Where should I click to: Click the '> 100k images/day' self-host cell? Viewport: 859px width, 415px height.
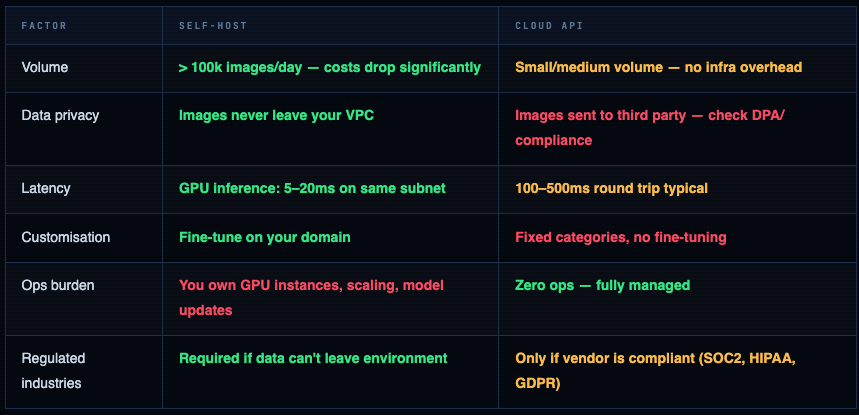point(329,68)
